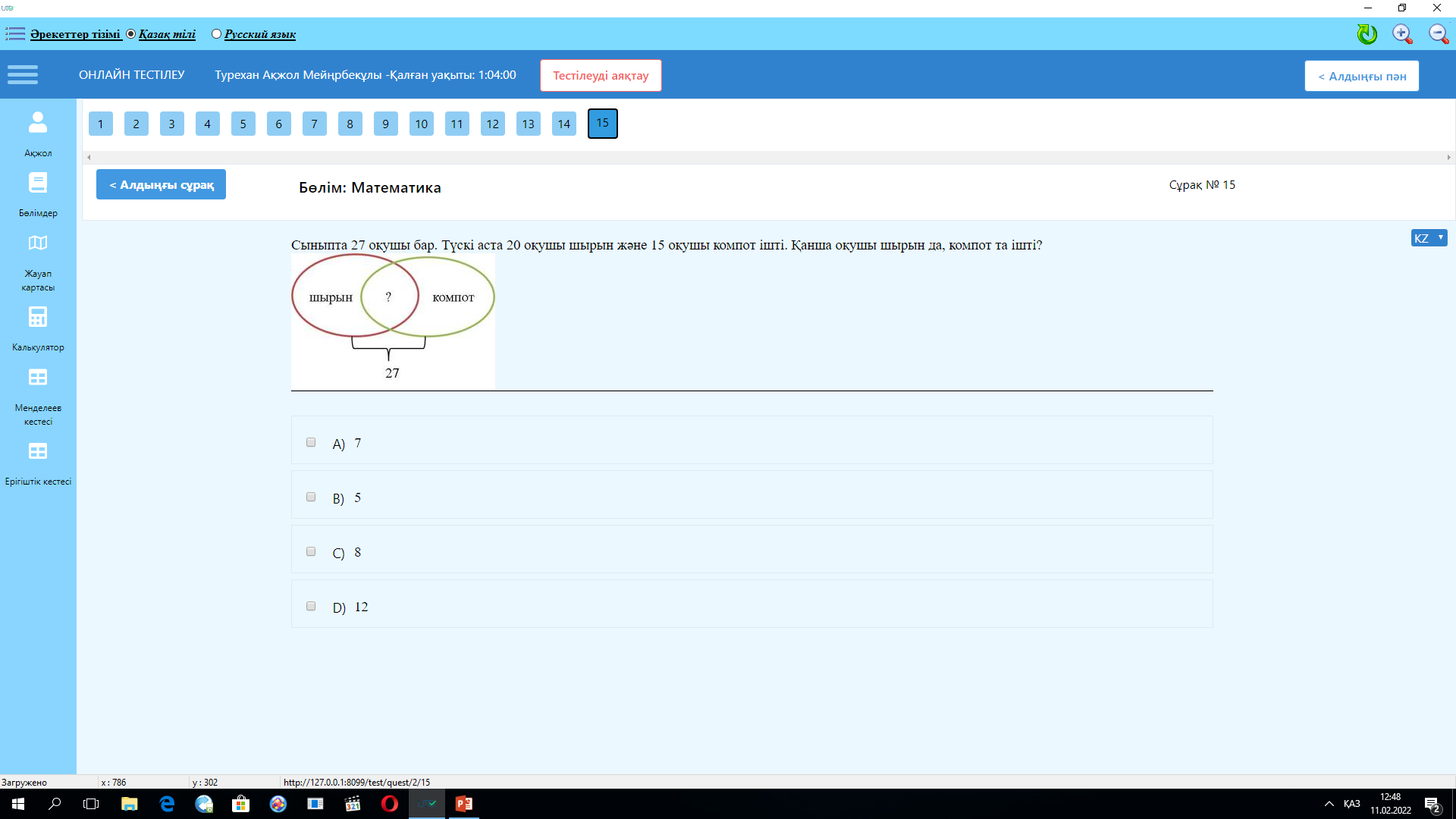Expand the Әрекеттер тізімі actions list
This screenshot has height=819, width=1456.
[74, 34]
